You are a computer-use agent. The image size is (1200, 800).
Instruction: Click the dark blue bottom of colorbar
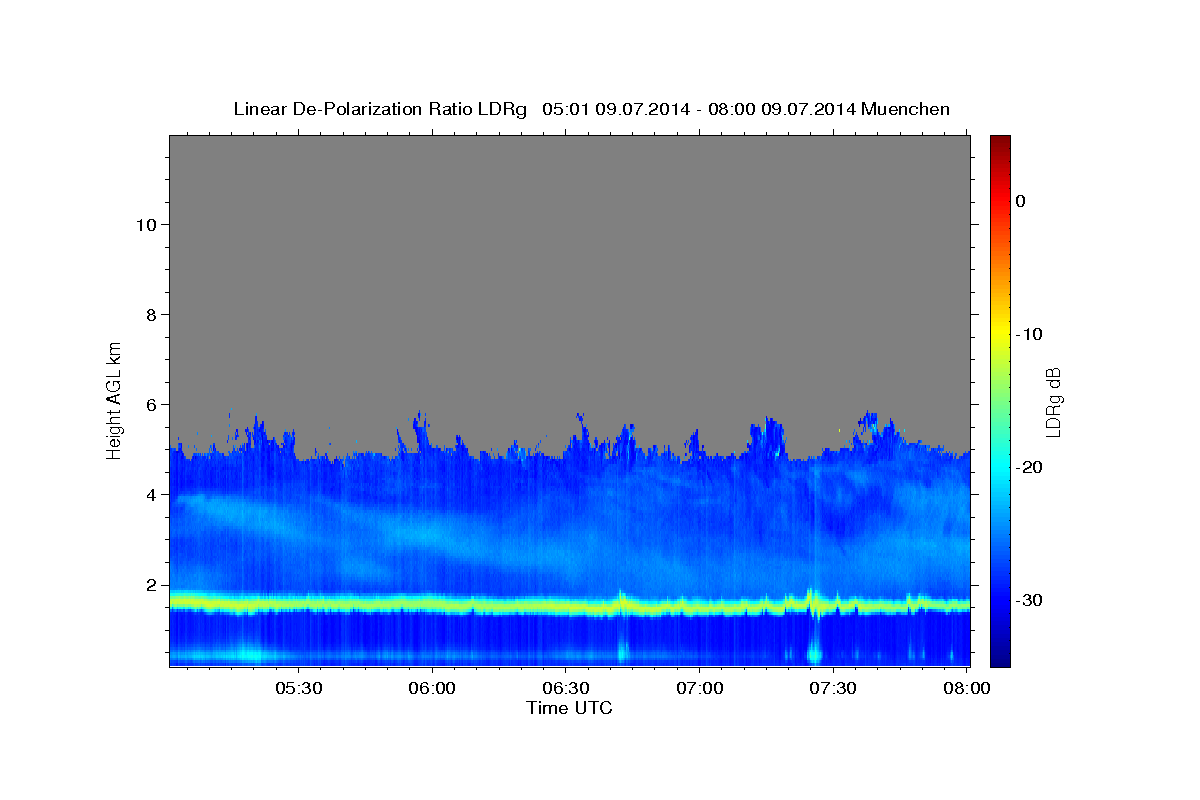(1000, 650)
